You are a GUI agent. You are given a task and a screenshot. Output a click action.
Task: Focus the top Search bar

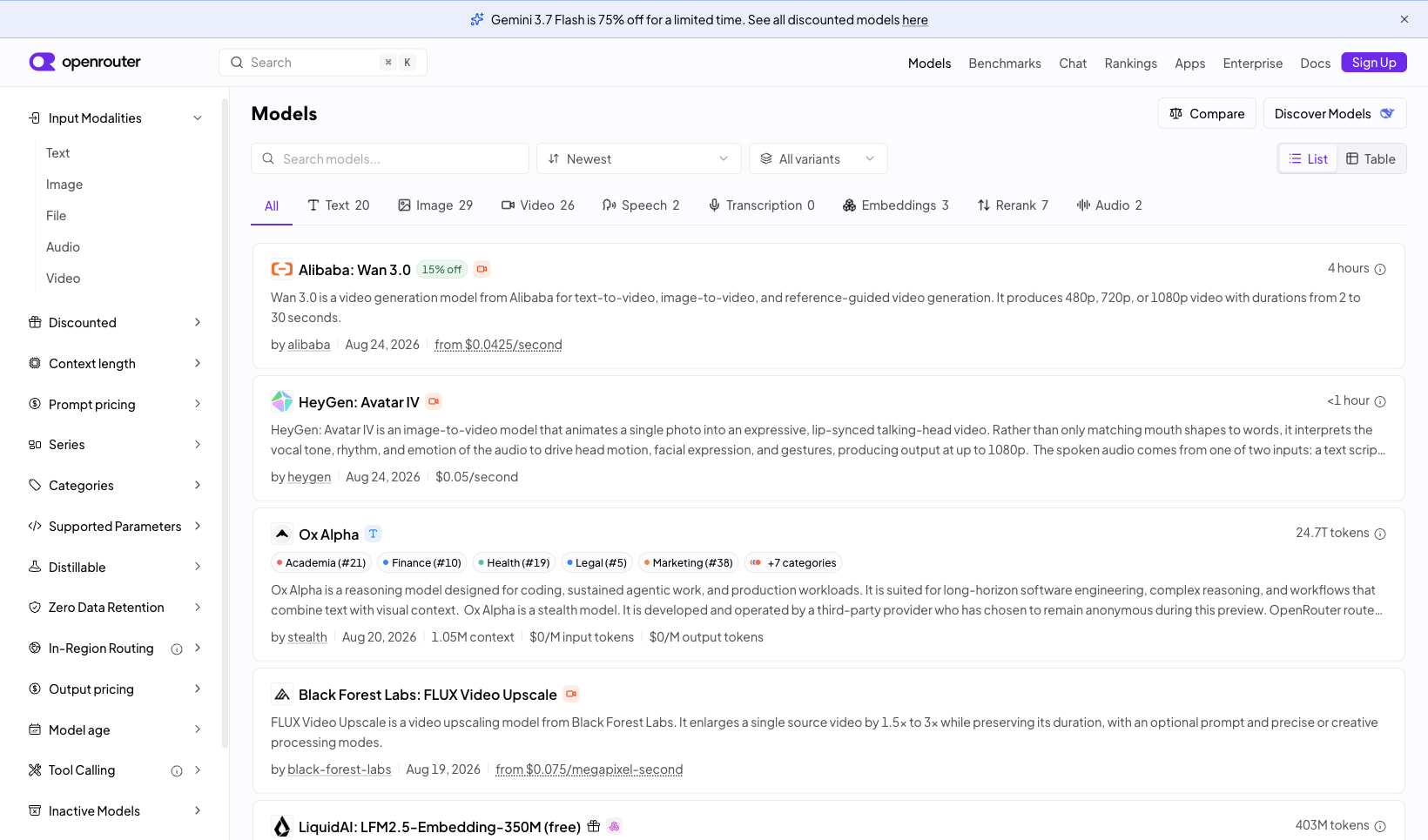tap(323, 63)
